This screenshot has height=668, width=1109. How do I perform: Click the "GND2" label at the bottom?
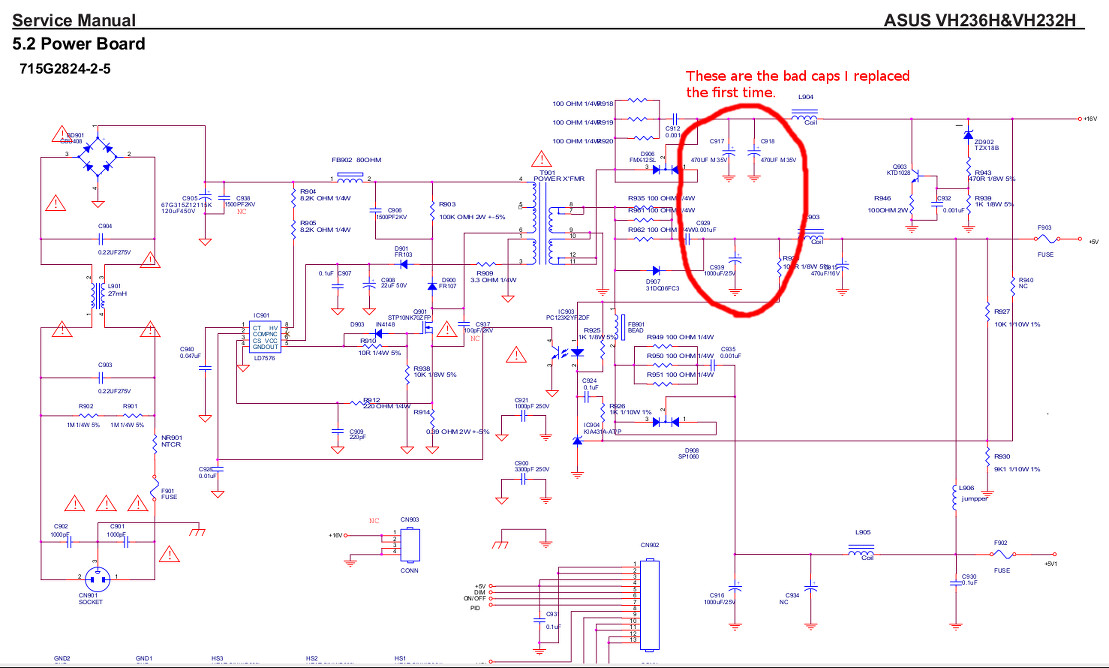(62, 659)
